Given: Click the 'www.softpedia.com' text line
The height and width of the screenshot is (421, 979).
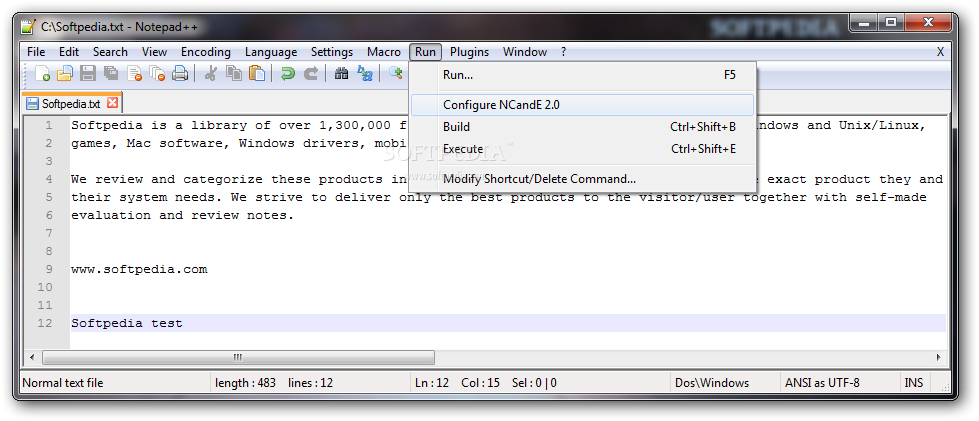Looking at the screenshot, I should (139, 270).
